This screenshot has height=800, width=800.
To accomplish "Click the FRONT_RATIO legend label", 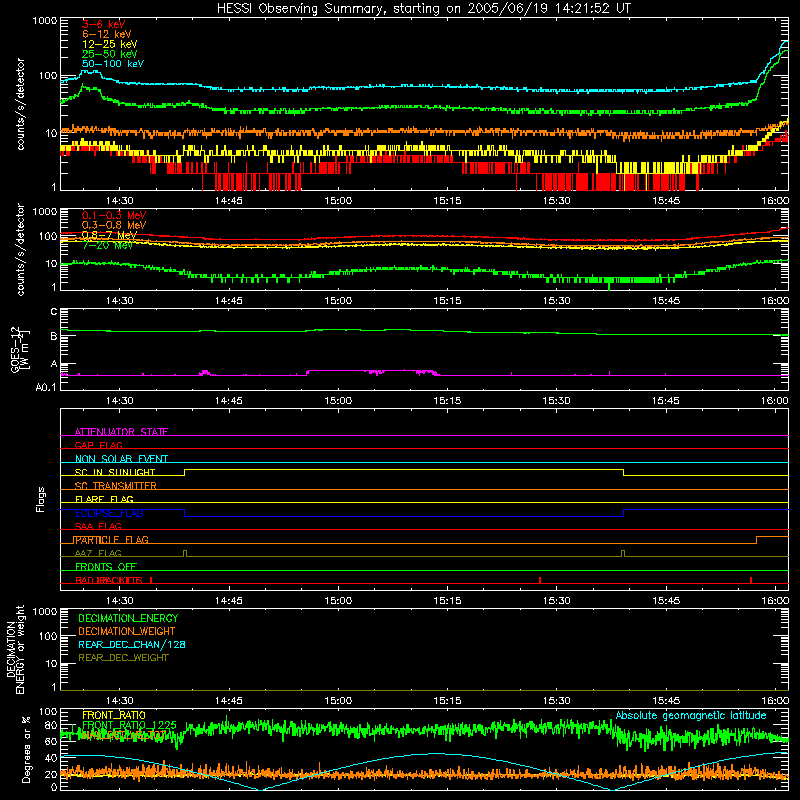I will click(x=114, y=715).
